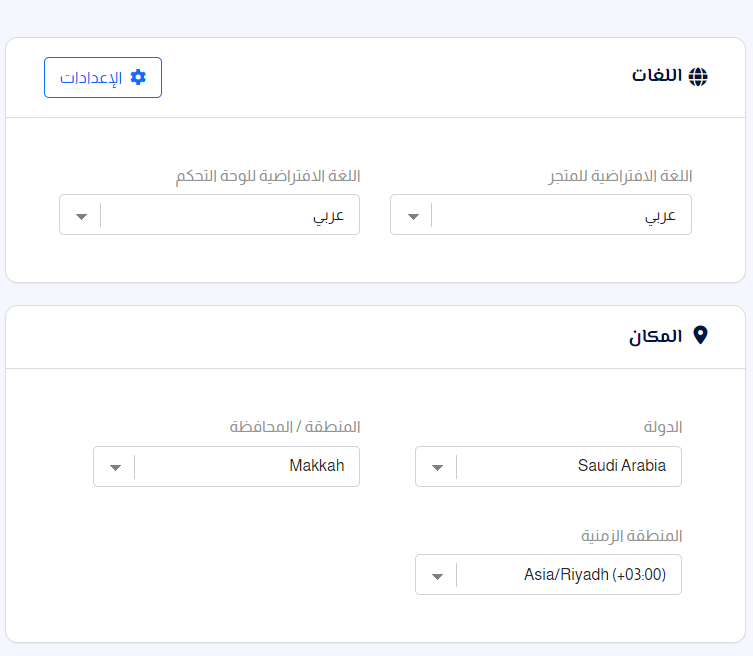Open the Saudi Arabia country dropdown arrow
The image size is (753, 656).
click(x=437, y=467)
